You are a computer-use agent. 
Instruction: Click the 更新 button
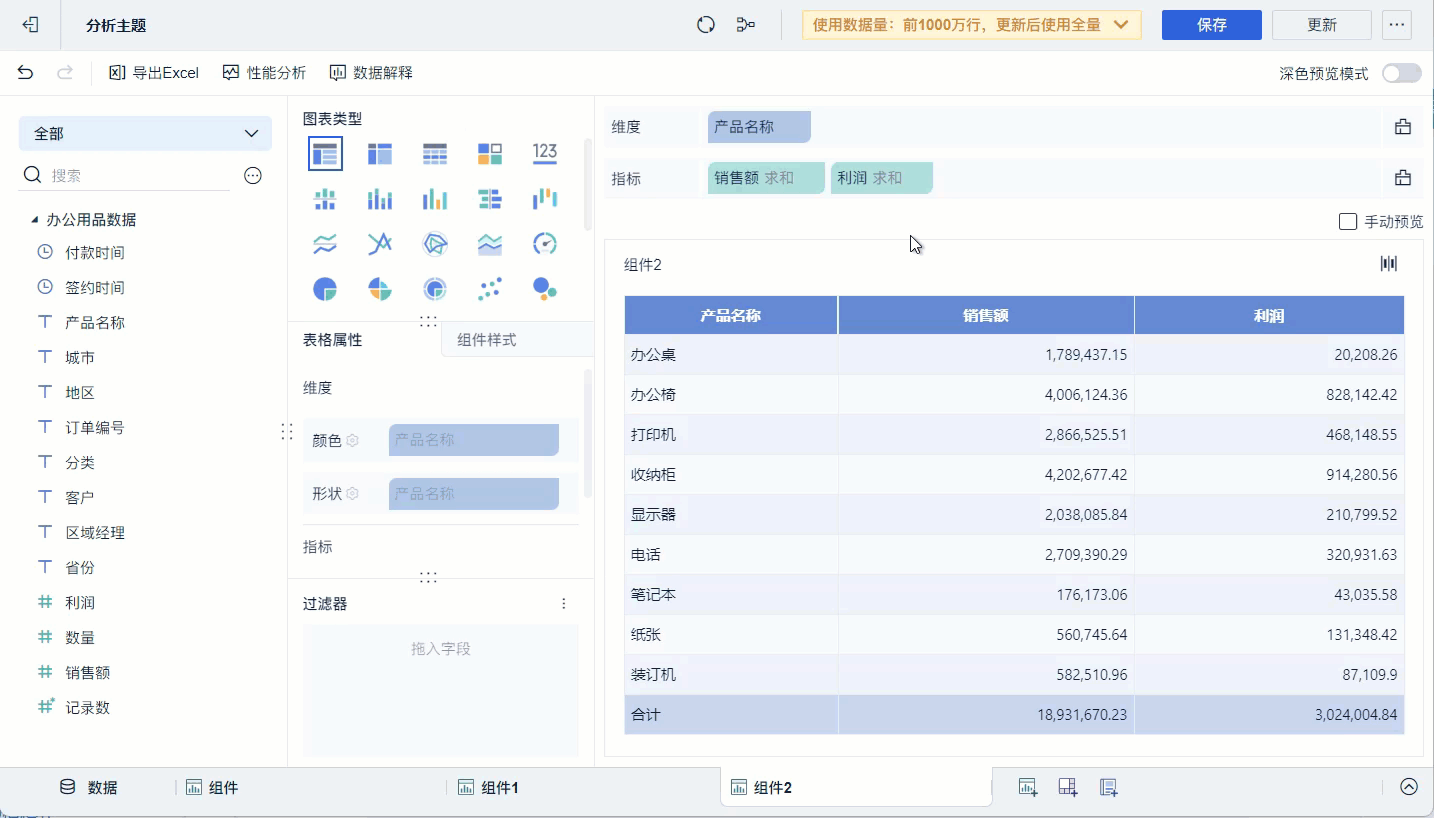click(x=1322, y=25)
